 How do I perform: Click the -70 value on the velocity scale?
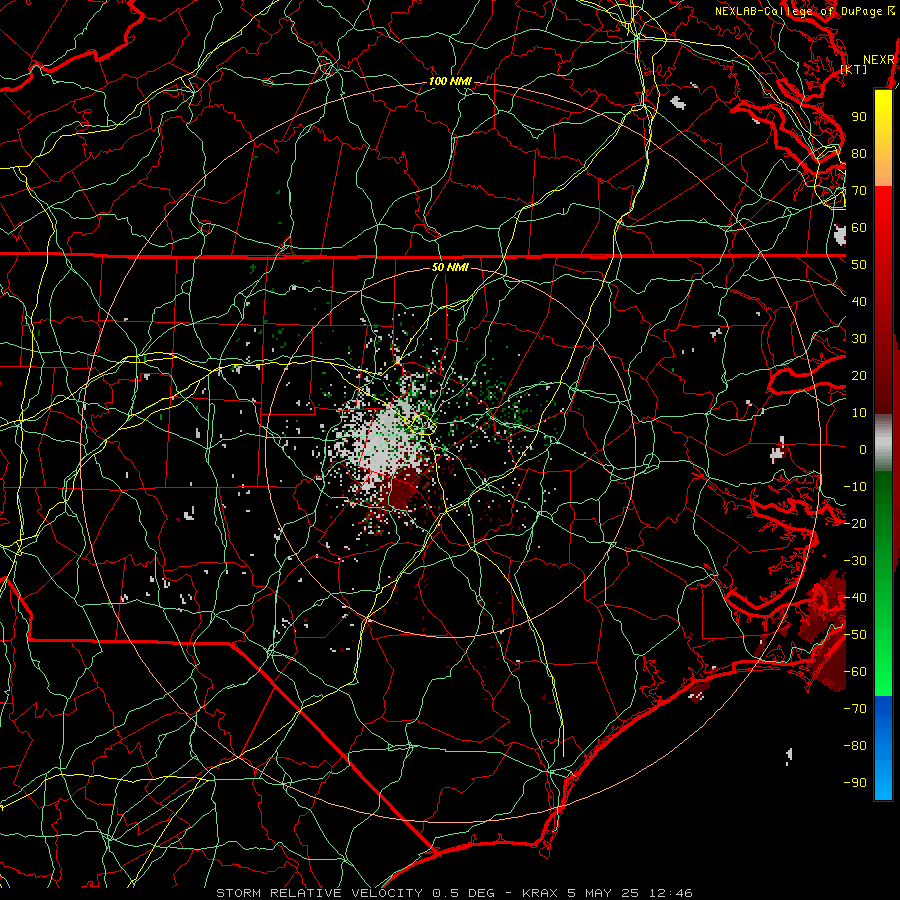855,709
